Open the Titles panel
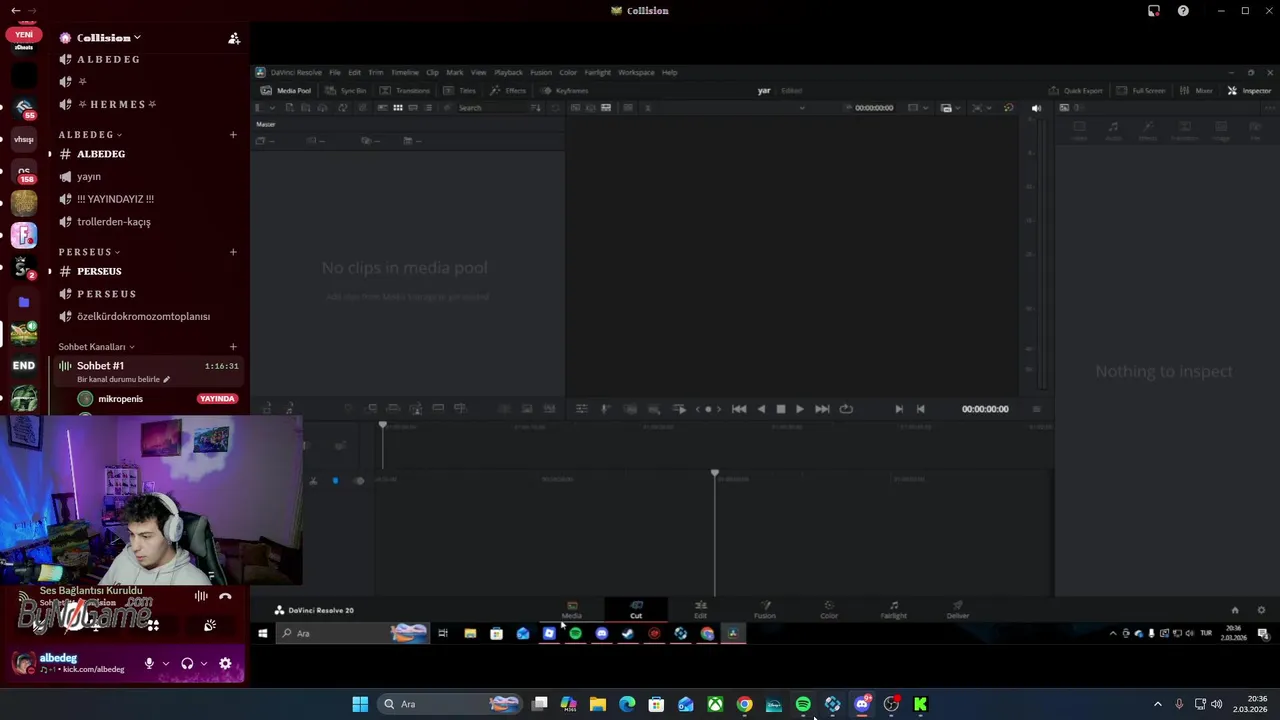This screenshot has height=720, width=1280. [x=460, y=90]
